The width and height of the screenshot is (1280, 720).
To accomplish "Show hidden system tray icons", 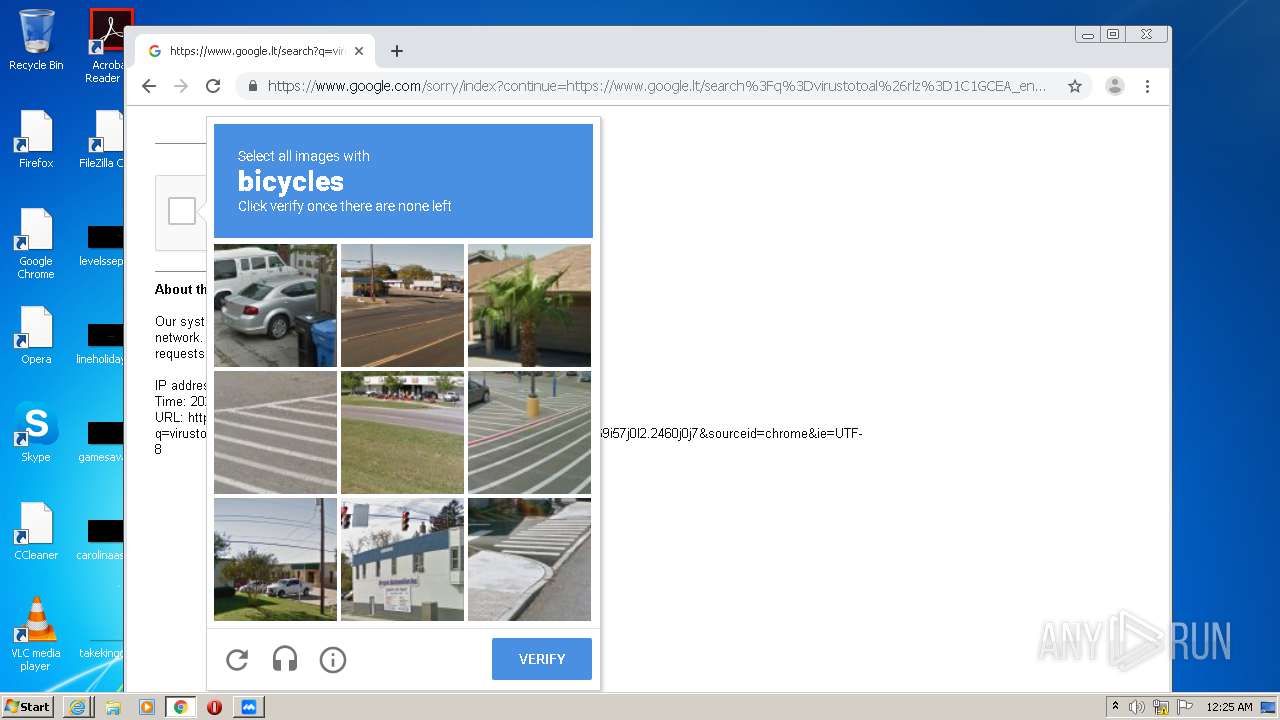I will coord(1115,707).
